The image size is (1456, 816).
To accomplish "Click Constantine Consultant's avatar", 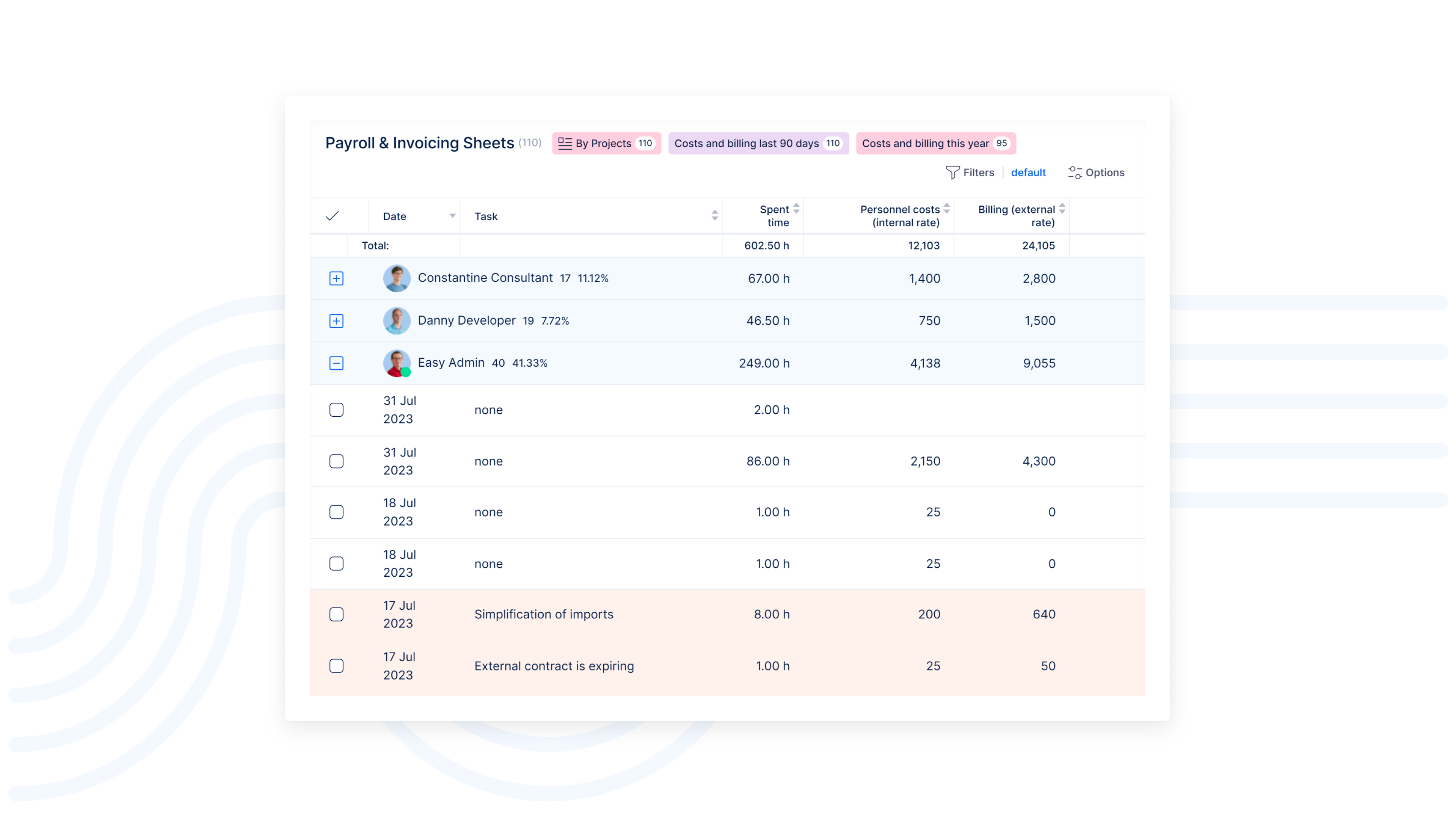I will [x=396, y=278].
